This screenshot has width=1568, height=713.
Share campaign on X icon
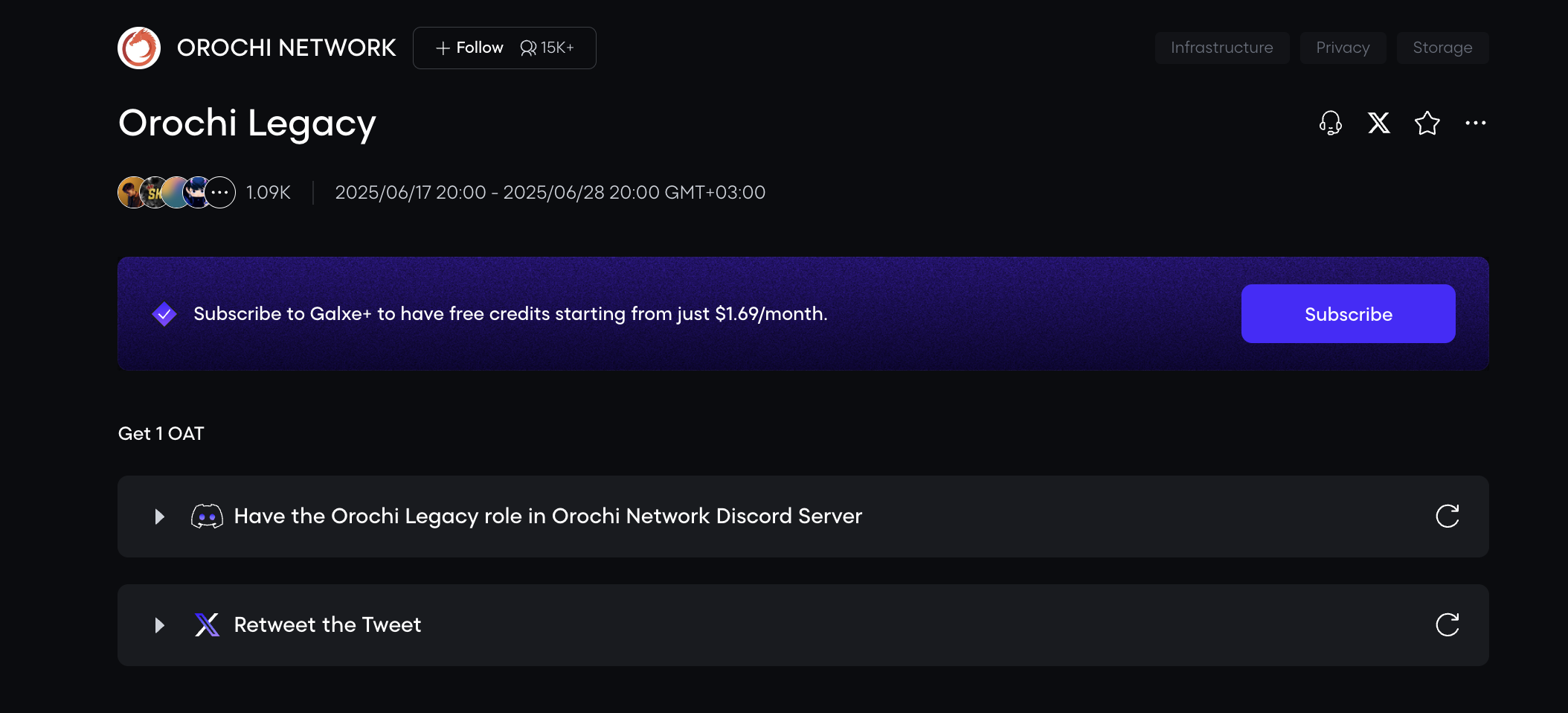[x=1379, y=123]
